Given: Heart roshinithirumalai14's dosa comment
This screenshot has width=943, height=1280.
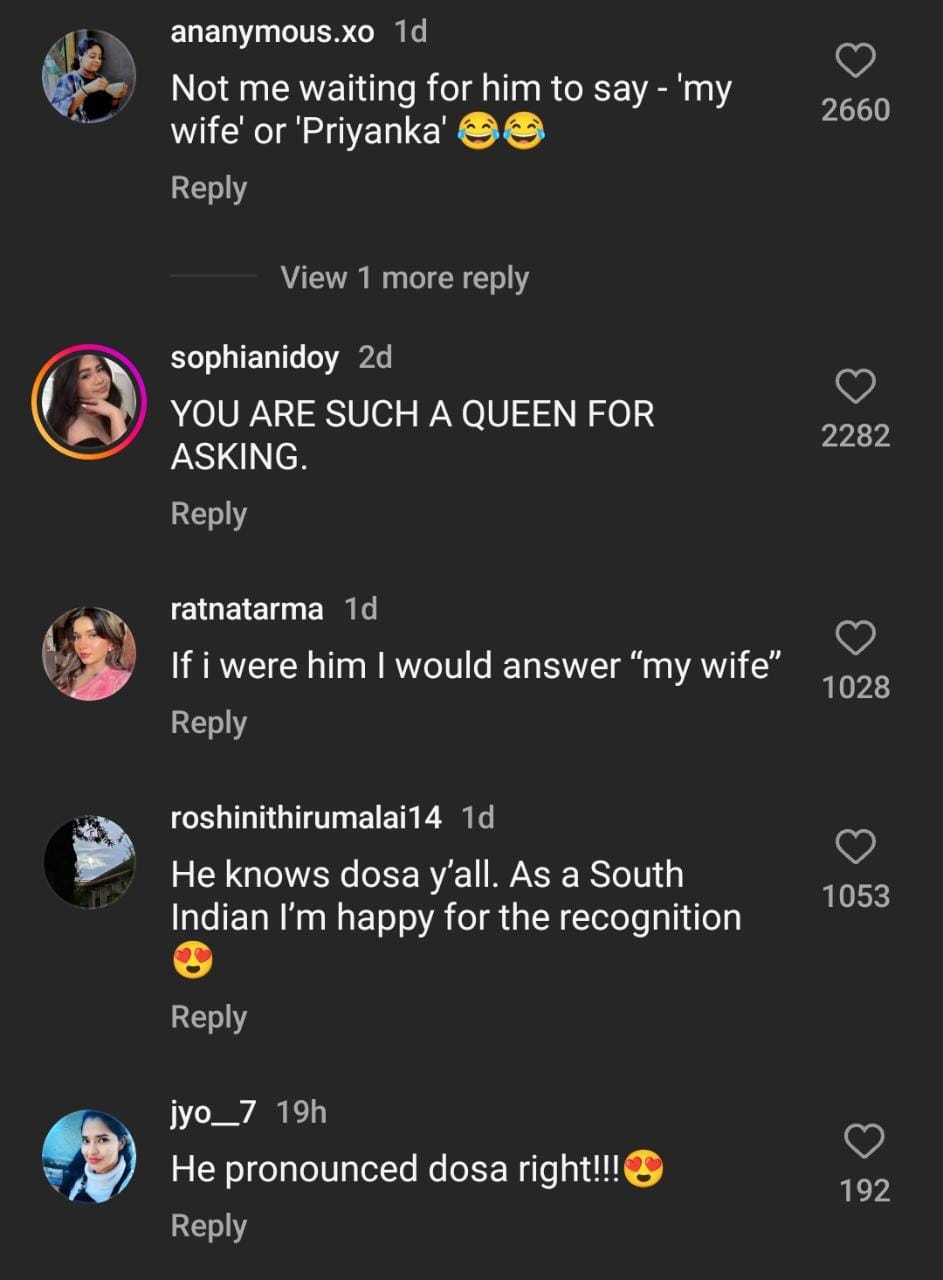Looking at the screenshot, I should [x=855, y=847].
